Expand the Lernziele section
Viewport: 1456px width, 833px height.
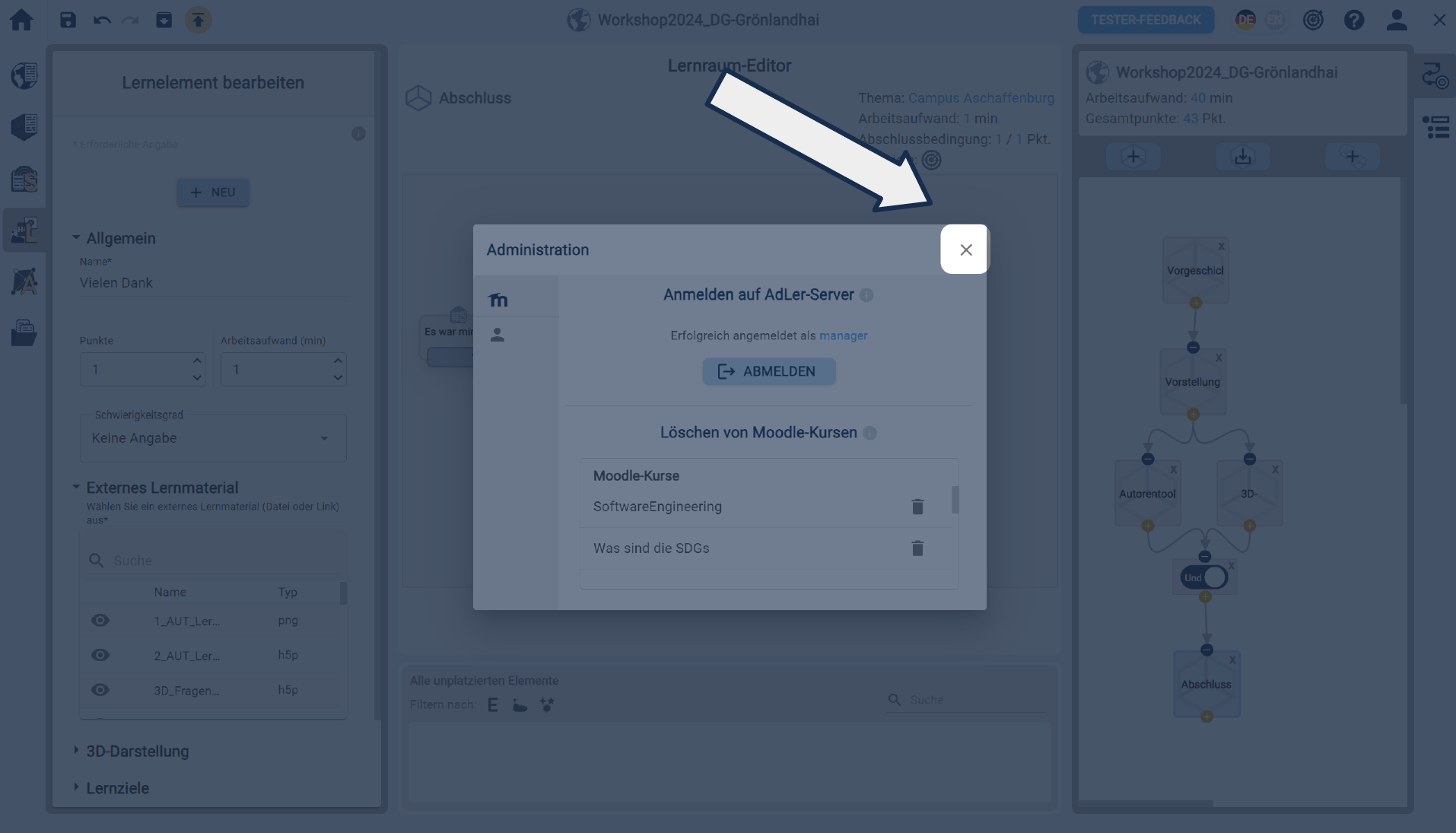coord(117,788)
